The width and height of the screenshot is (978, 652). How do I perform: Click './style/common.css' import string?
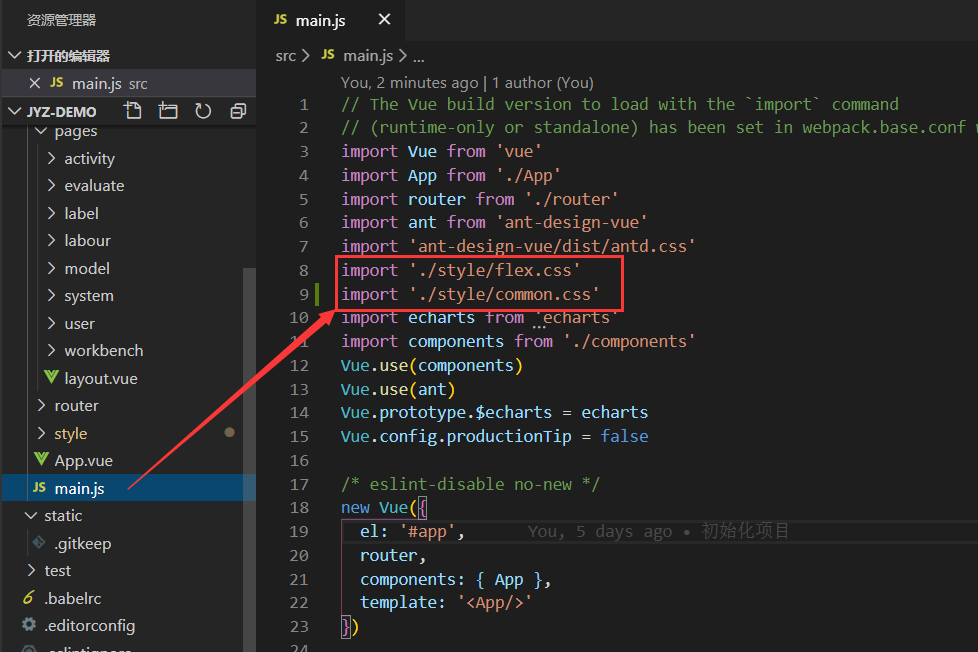(504, 294)
